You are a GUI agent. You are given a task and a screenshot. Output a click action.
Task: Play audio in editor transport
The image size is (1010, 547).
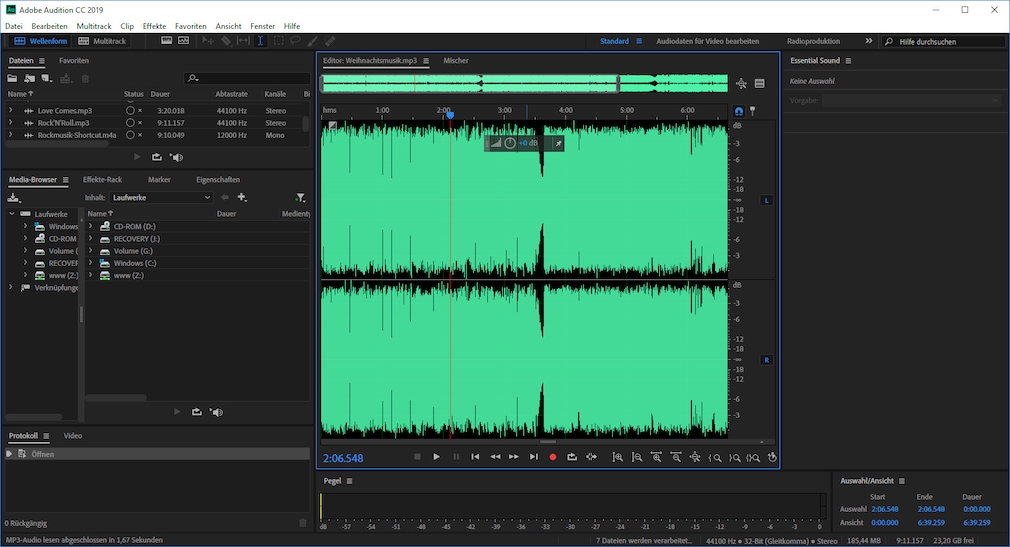(436, 457)
